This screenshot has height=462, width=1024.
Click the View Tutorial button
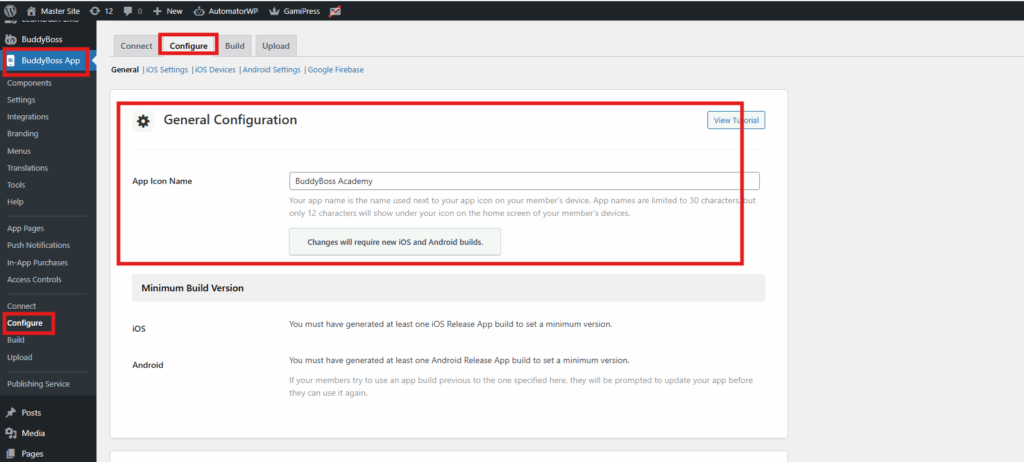(735, 120)
